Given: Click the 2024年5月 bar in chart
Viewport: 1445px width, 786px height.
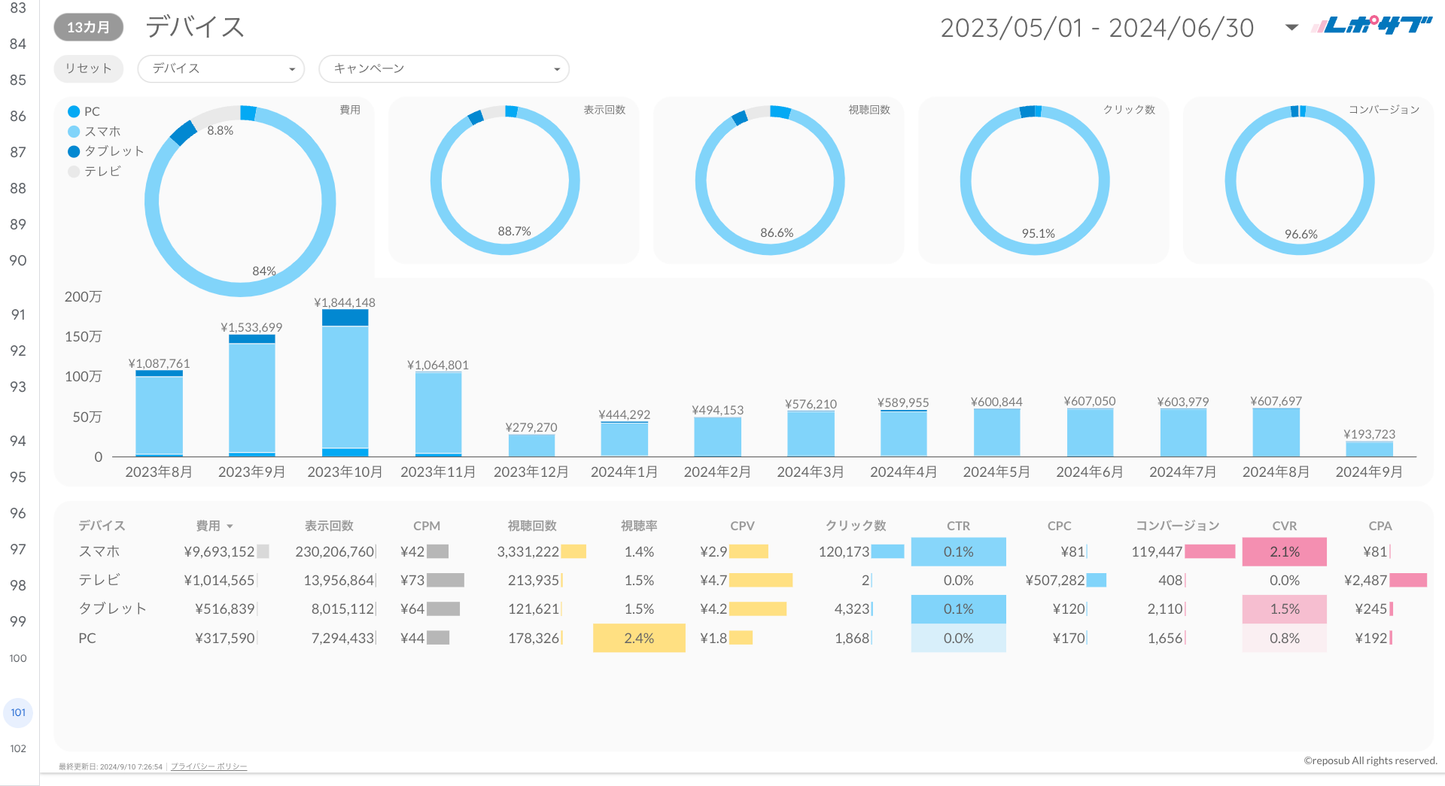Looking at the screenshot, I should pos(997,433).
